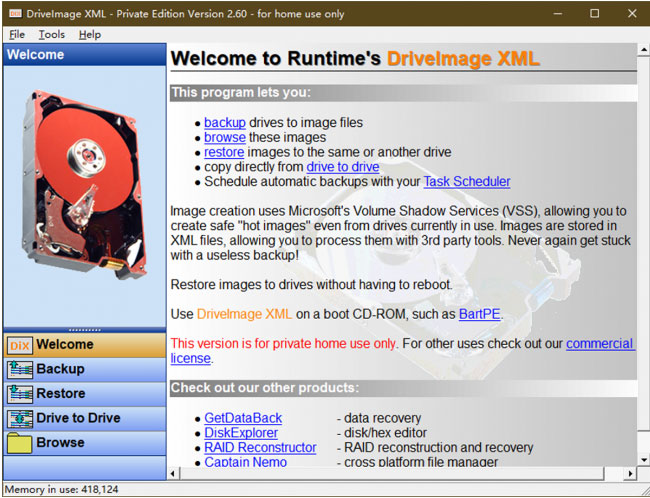650x498 pixels.
Task: Open the yellow Browse folder icon
Action: (19, 443)
